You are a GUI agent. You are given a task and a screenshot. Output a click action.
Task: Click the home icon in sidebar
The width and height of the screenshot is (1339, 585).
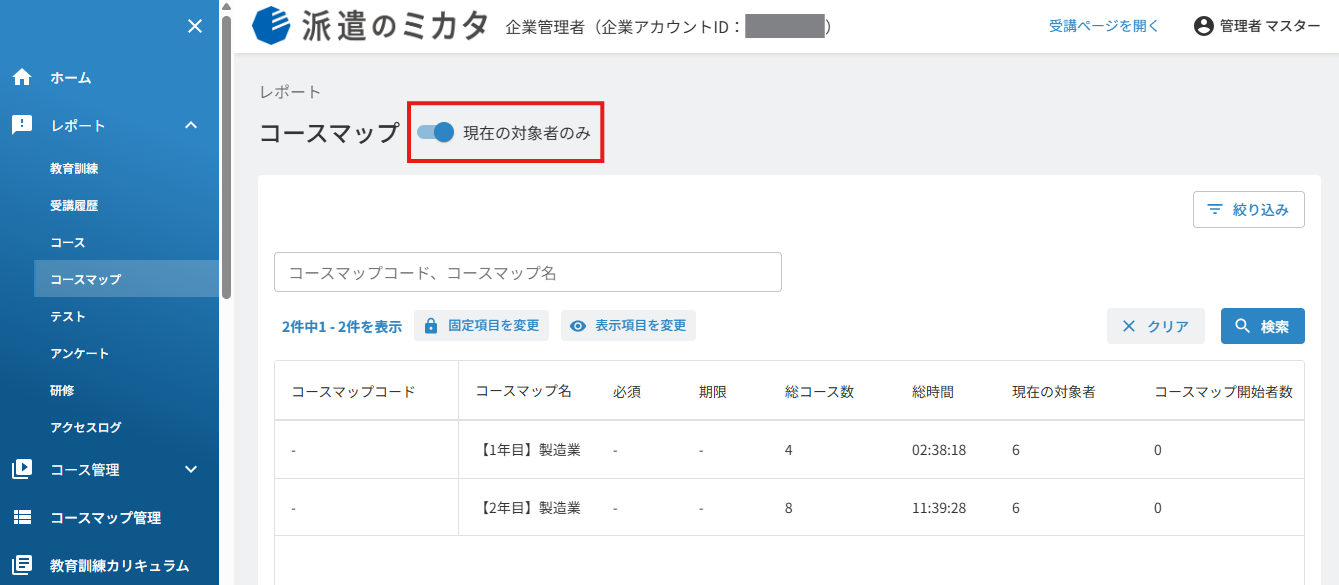(x=22, y=77)
